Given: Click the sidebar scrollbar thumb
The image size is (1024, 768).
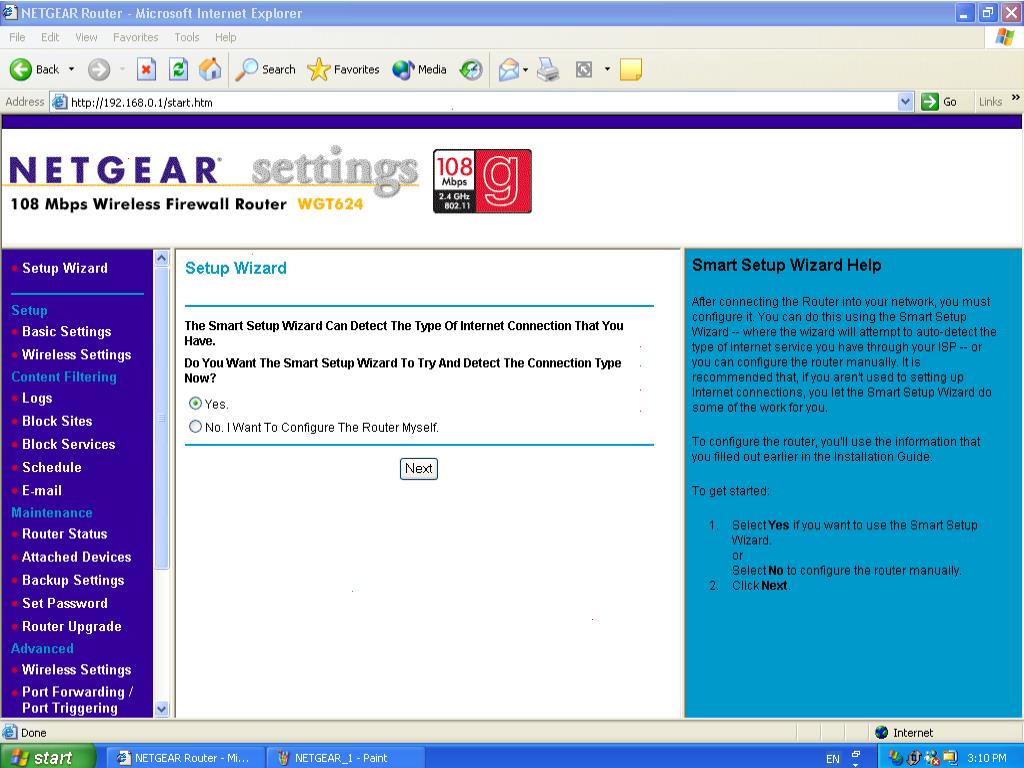Looking at the screenshot, I should coord(161,418).
